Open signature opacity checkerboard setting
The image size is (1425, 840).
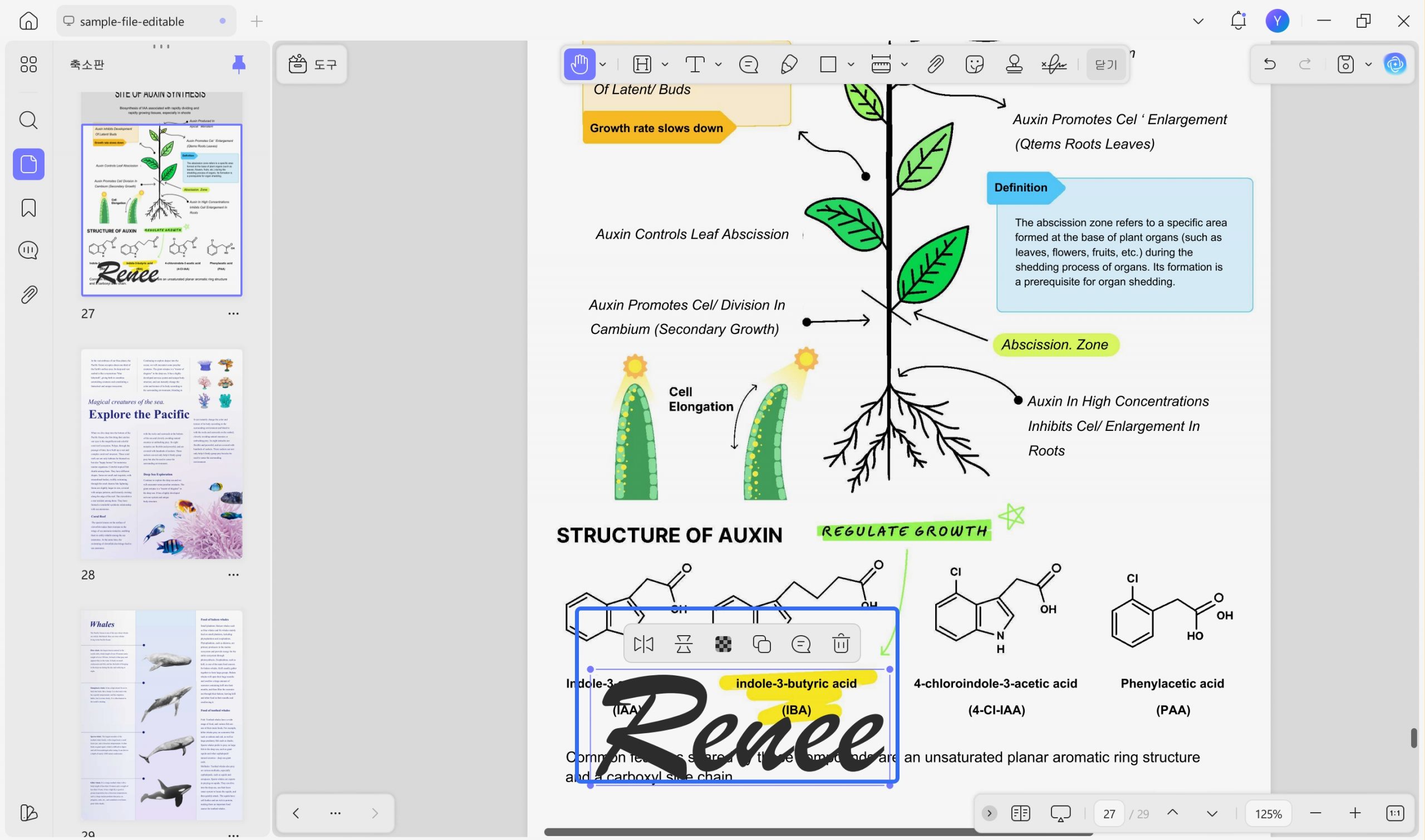pyautogui.click(x=723, y=643)
